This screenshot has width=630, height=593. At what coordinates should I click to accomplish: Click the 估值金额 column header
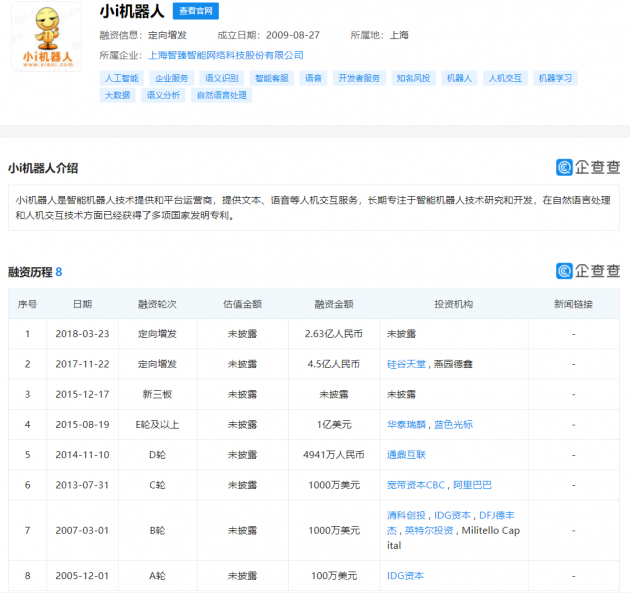point(243,304)
